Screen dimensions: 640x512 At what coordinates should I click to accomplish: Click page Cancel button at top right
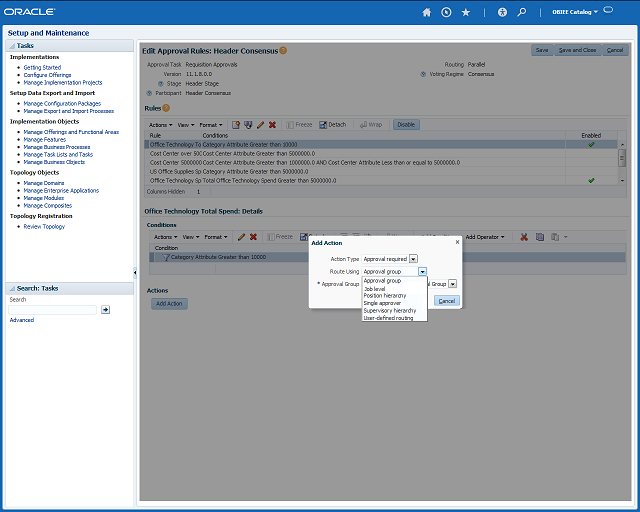[615, 50]
